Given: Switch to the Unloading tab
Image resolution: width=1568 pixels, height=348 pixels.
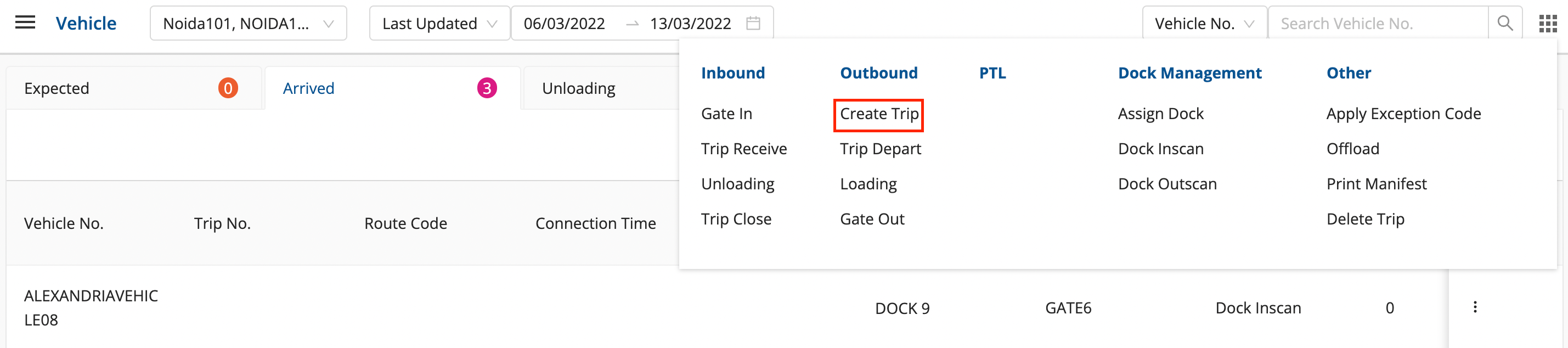Looking at the screenshot, I should [578, 88].
